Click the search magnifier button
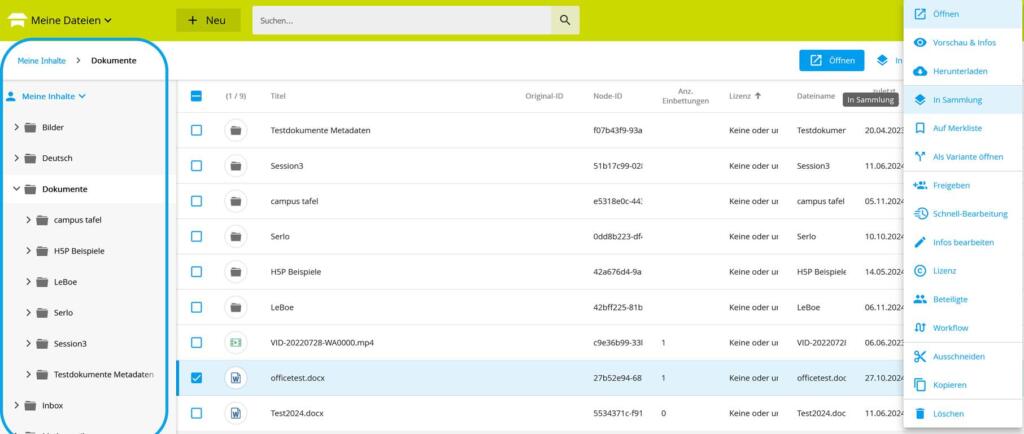Viewport: 1024px width, 434px height. coord(565,20)
